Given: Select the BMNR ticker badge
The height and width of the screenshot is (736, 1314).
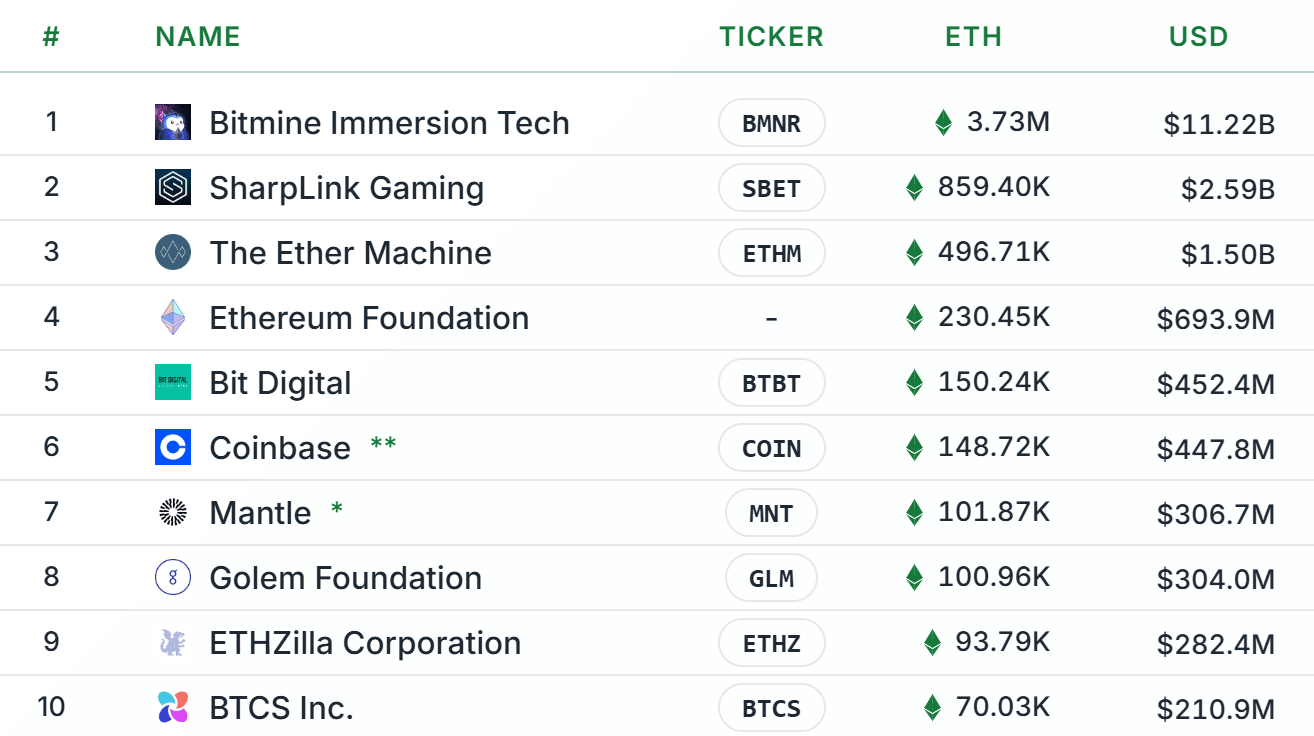Looking at the screenshot, I should click(771, 122).
